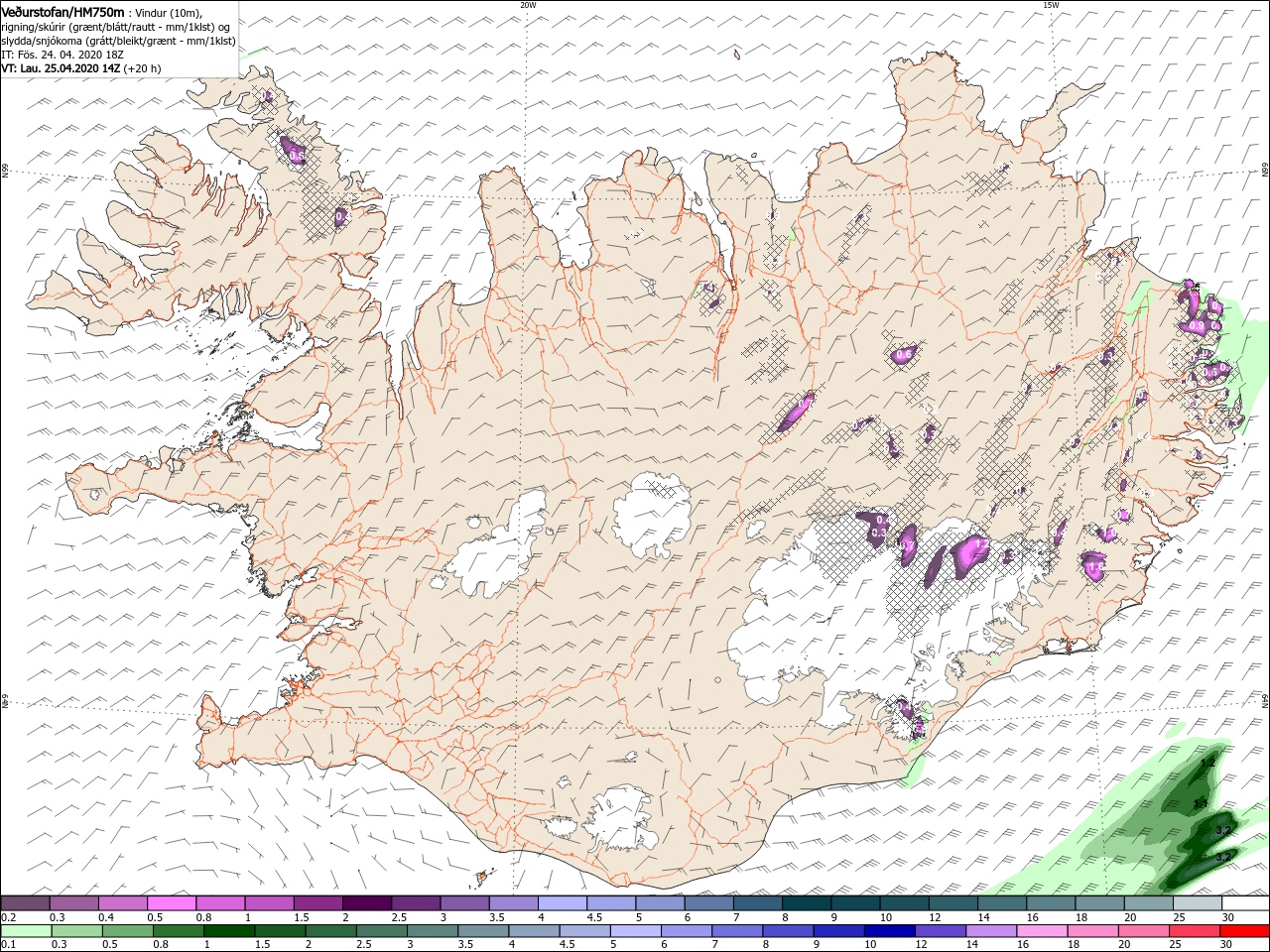Pick the dark teal 8 swatch in upper legend
The width and height of the screenshot is (1270, 952).
pyautogui.click(x=807, y=902)
